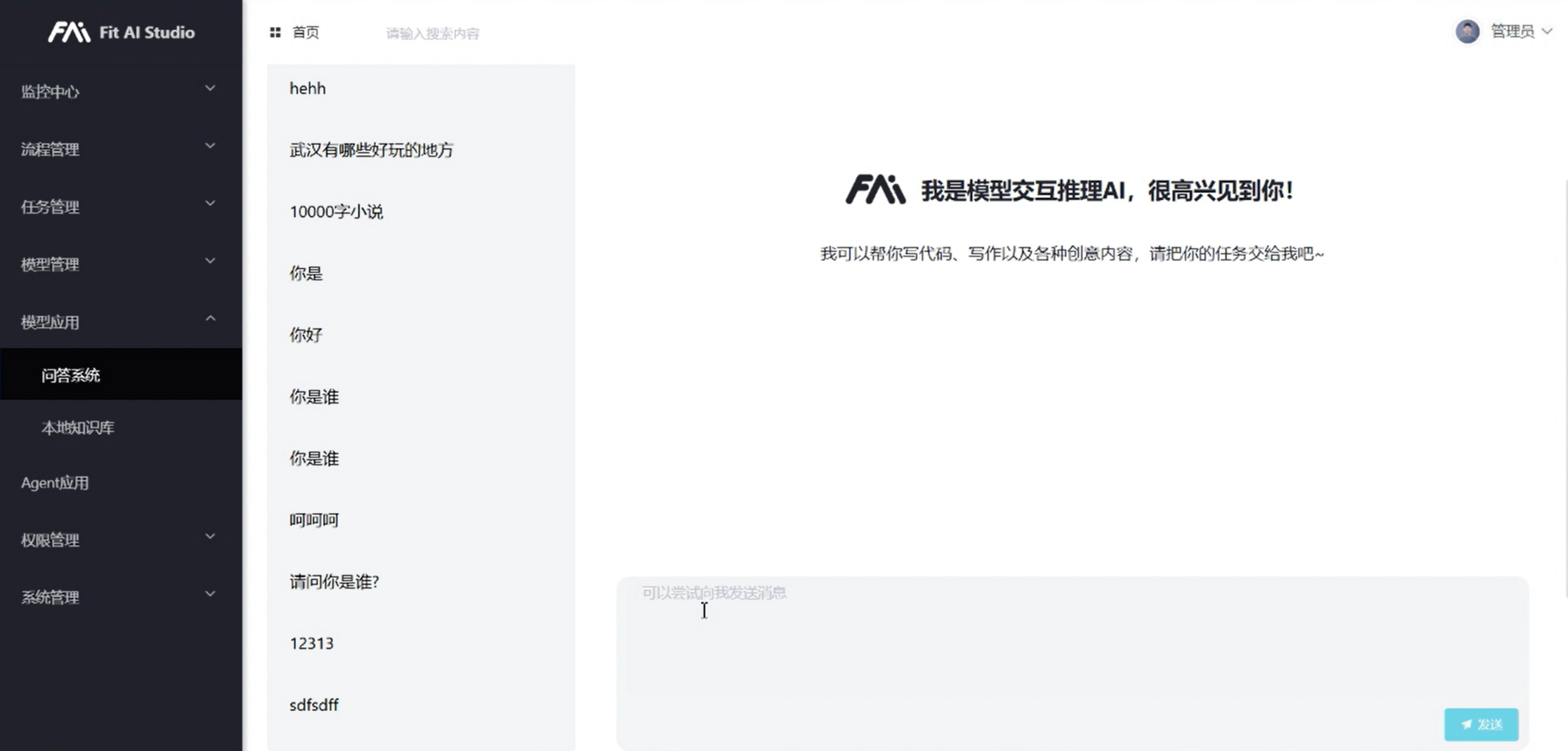
Task: Click the 发送 send button
Action: pos(1481,724)
